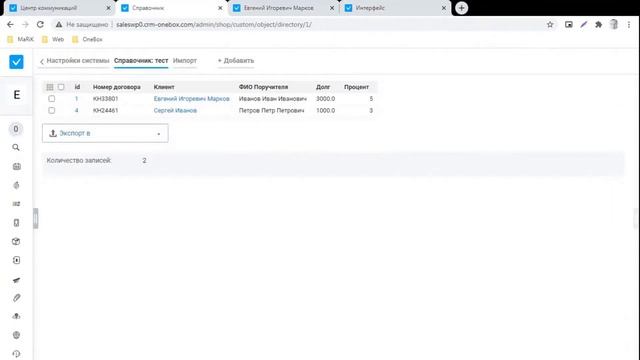Click the picture-in-picture toolbar icon
This screenshot has width=640, height=360.
[569, 24]
